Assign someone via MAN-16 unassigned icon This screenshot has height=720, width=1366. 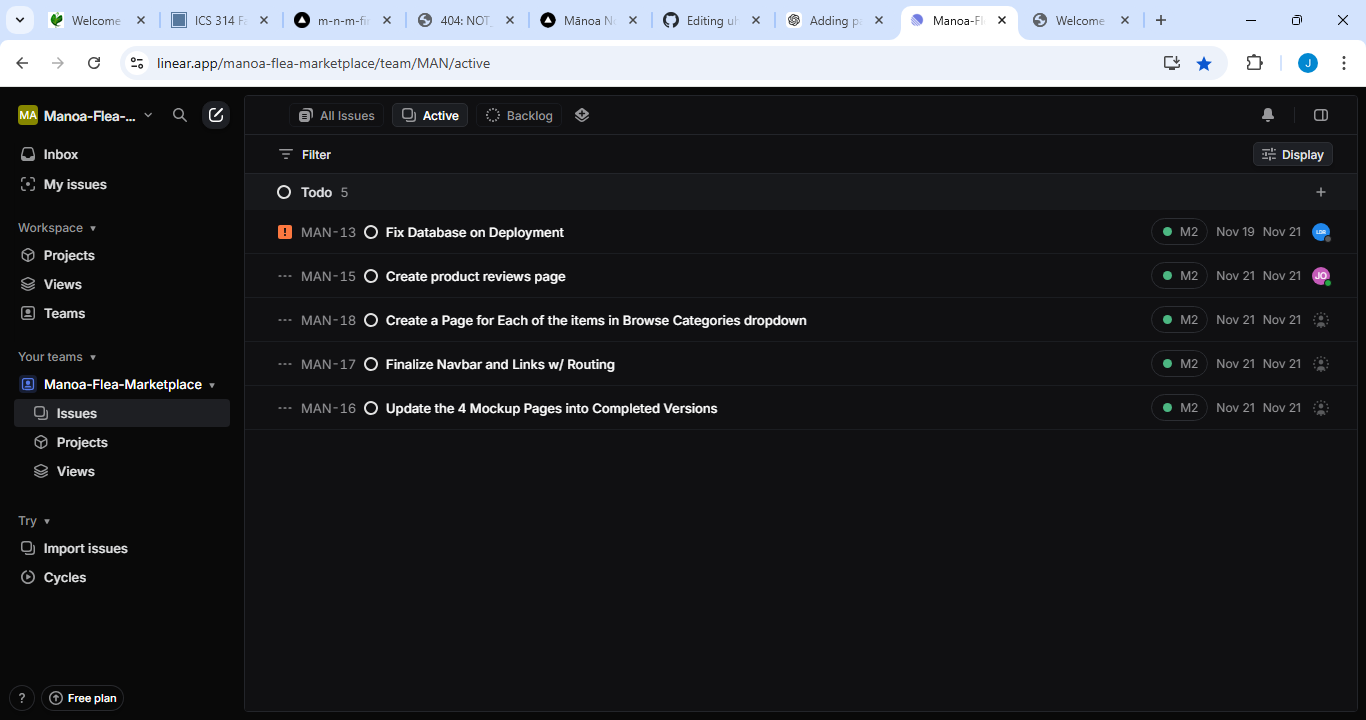(1321, 408)
